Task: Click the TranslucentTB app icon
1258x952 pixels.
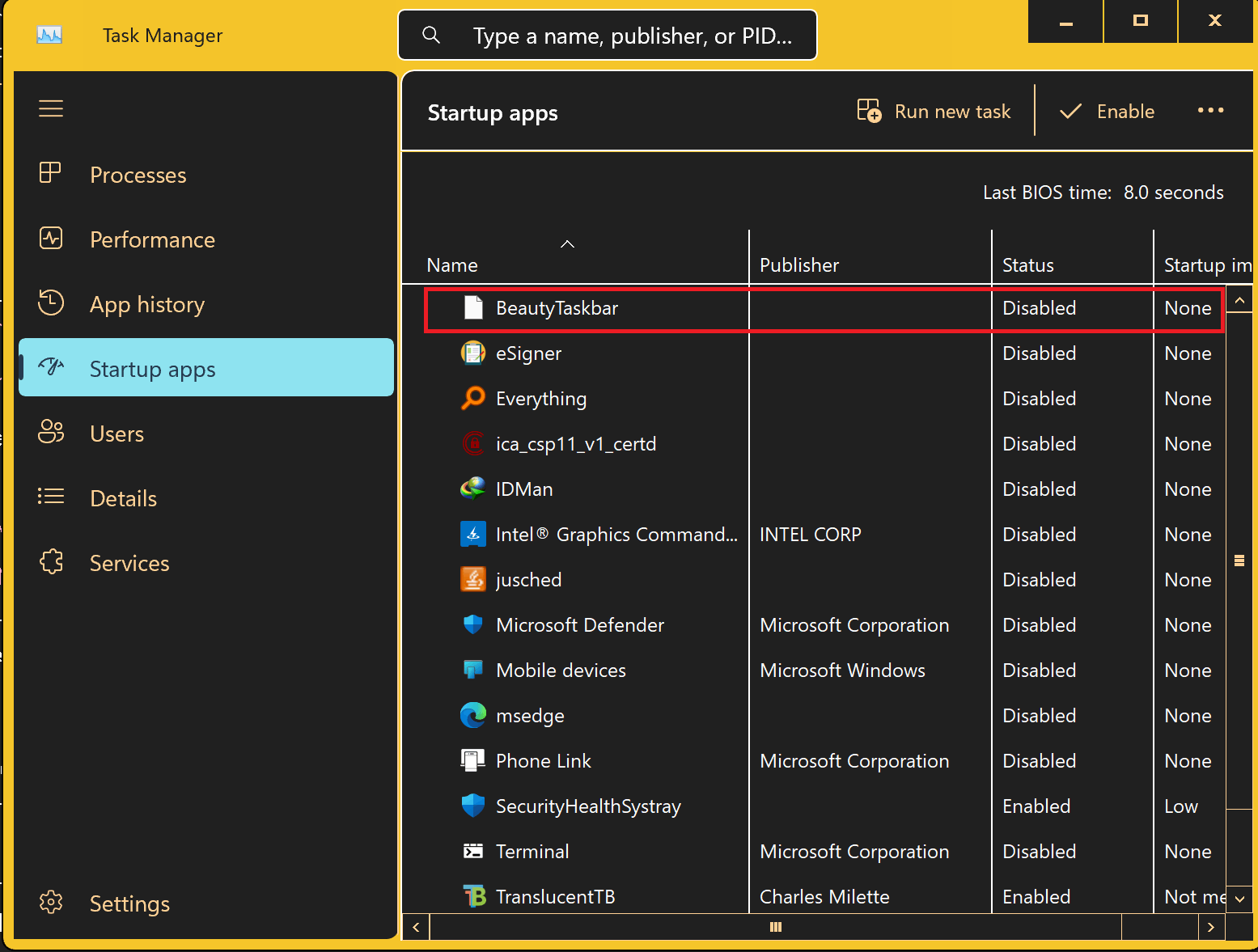Action: point(474,896)
